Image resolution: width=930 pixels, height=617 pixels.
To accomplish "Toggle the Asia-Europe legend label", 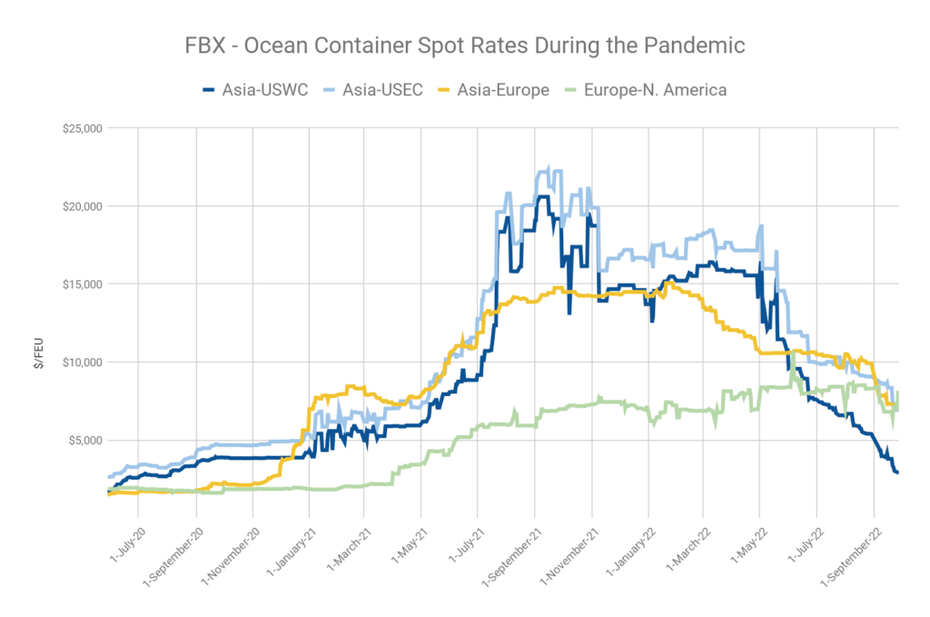I will [x=503, y=90].
